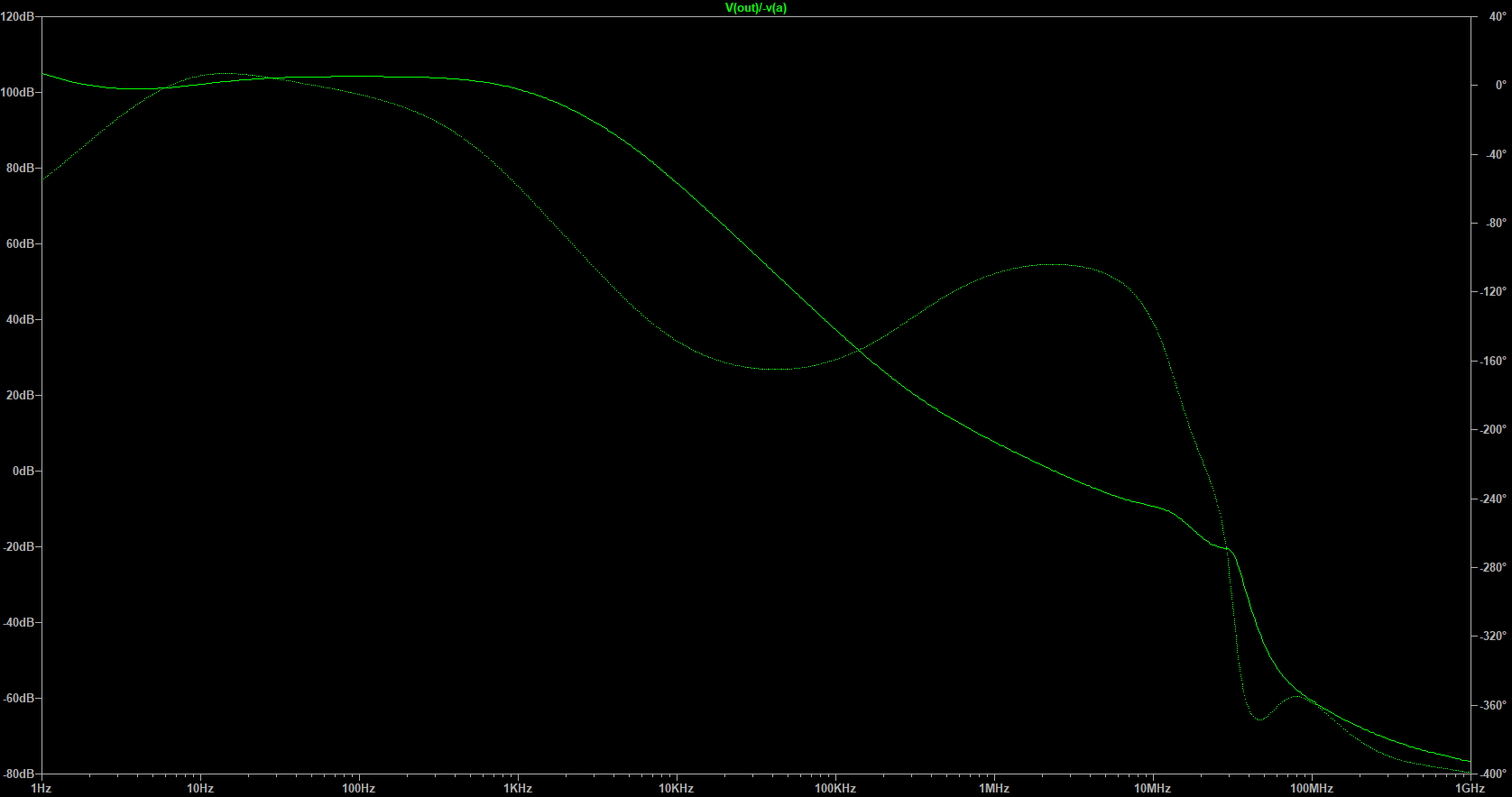Click the -160° phase axis label
Viewport: 1512px width, 797px height.
pyautogui.click(x=1494, y=361)
